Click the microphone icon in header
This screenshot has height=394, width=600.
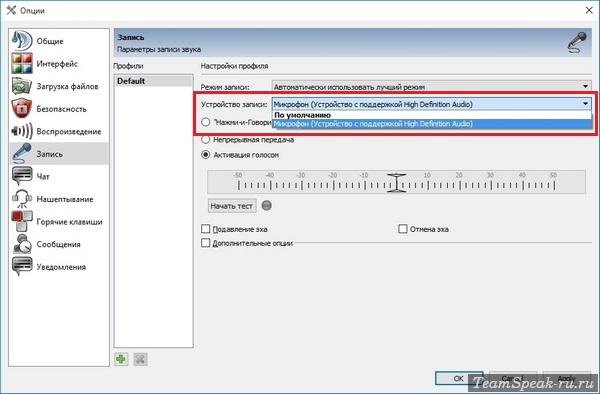(x=577, y=42)
